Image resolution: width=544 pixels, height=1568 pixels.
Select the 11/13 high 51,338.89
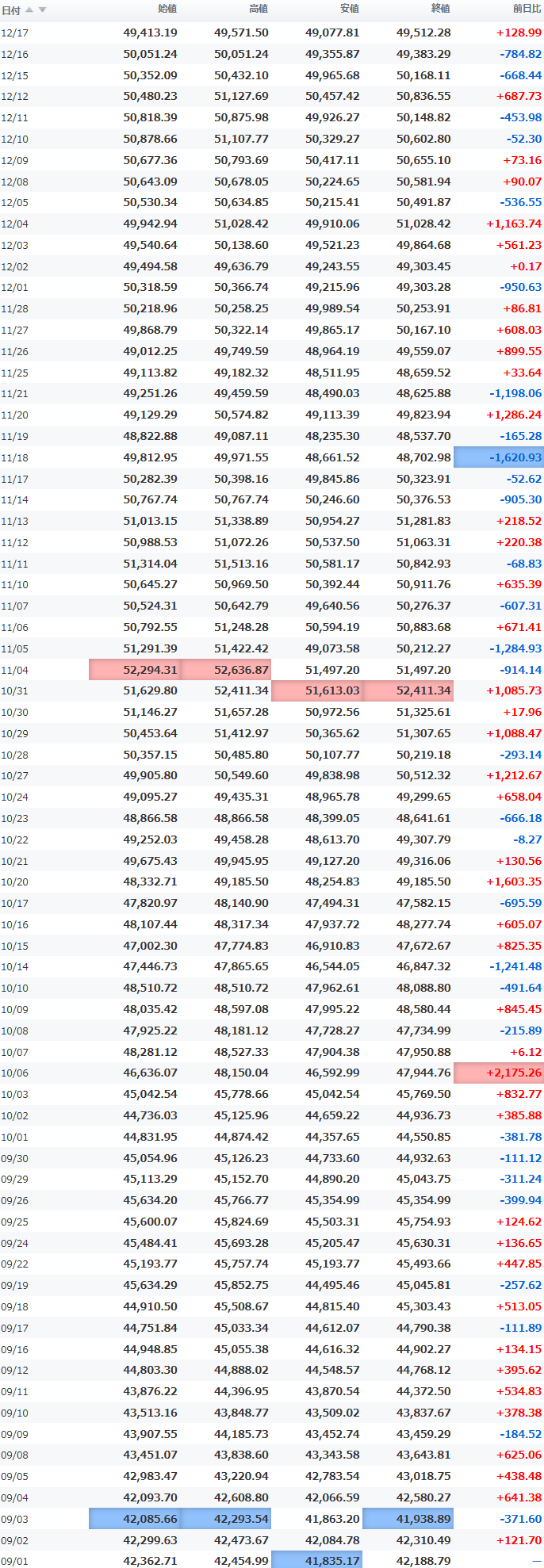pyautogui.click(x=241, y=521)
